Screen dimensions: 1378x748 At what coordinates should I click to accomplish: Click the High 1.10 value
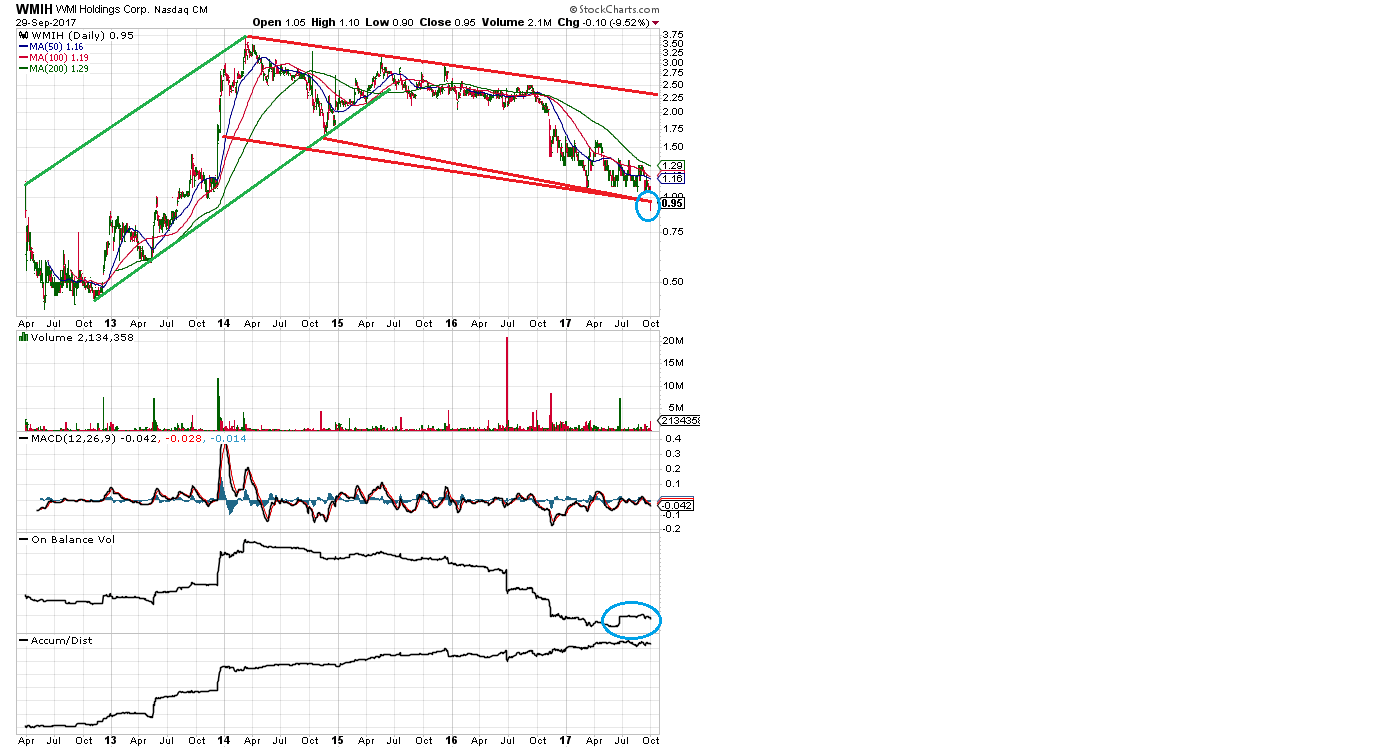[x=336, y=22]
